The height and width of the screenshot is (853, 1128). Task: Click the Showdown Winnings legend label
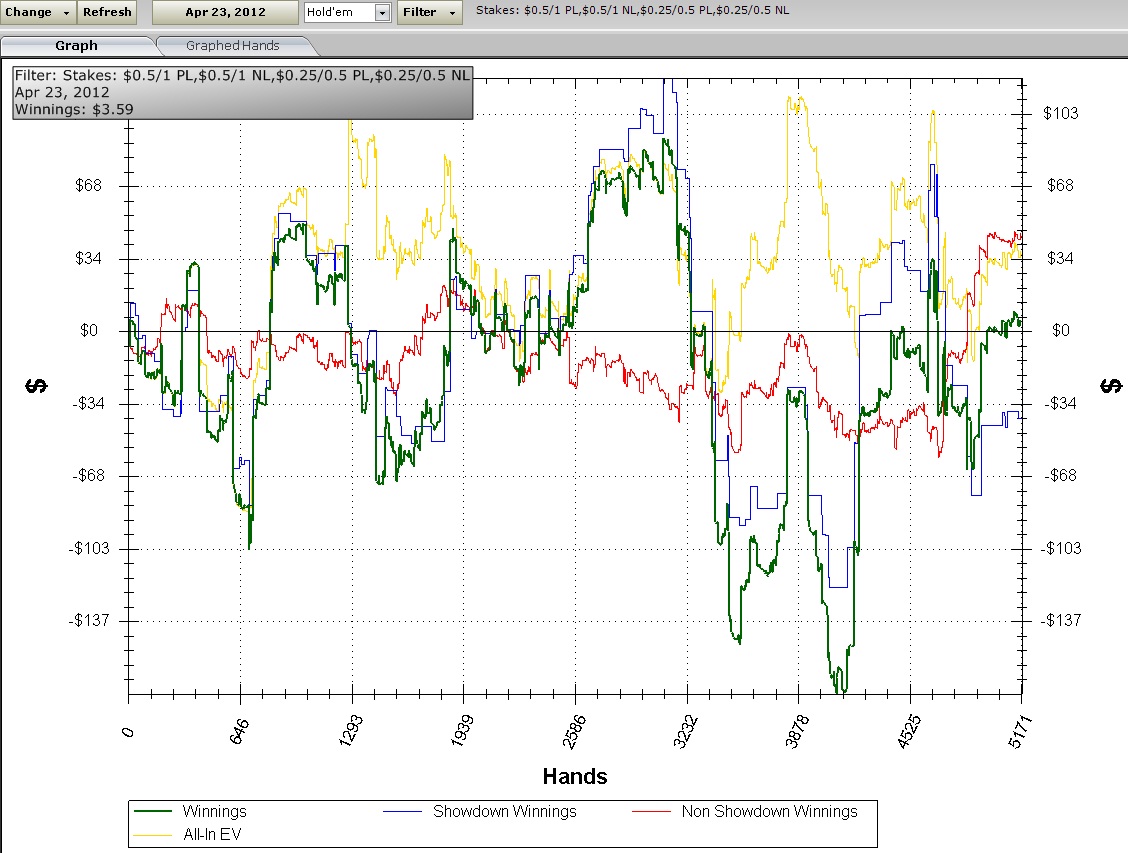[x=504, y=812]
